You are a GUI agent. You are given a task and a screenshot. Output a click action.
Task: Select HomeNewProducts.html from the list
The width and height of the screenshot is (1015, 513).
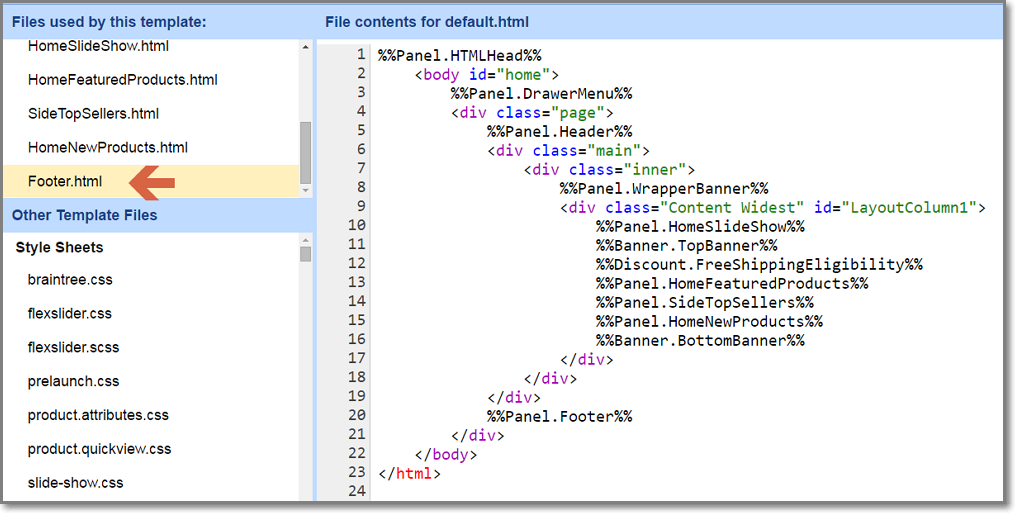[x=108, y=148]
